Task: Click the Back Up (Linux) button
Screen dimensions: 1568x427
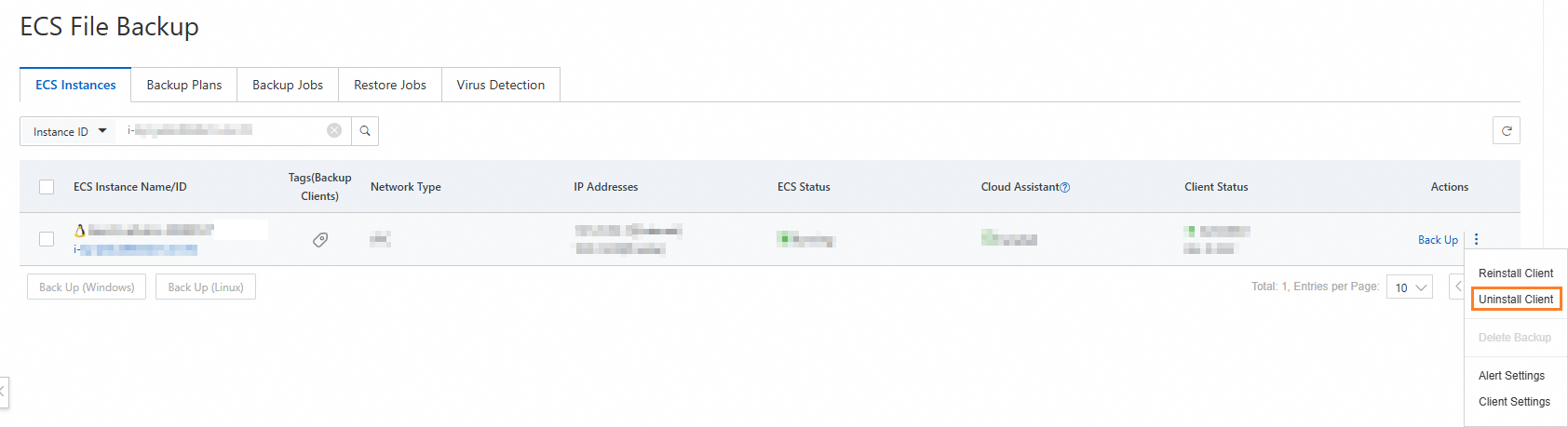Action: (x=206, y=287)
